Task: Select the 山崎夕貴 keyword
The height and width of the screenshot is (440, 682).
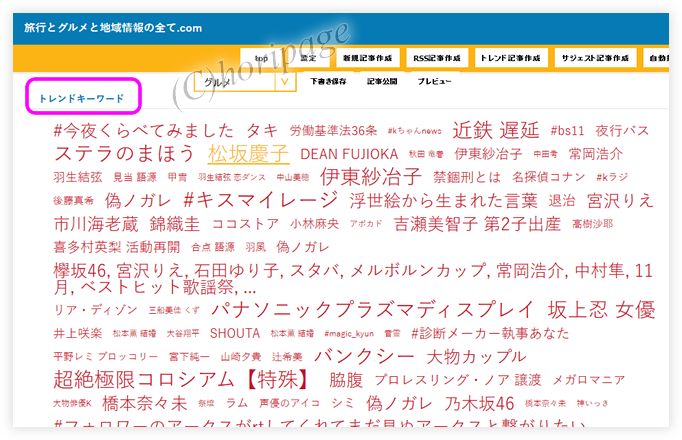Action: pyautogui.click(x=241, y=357)
